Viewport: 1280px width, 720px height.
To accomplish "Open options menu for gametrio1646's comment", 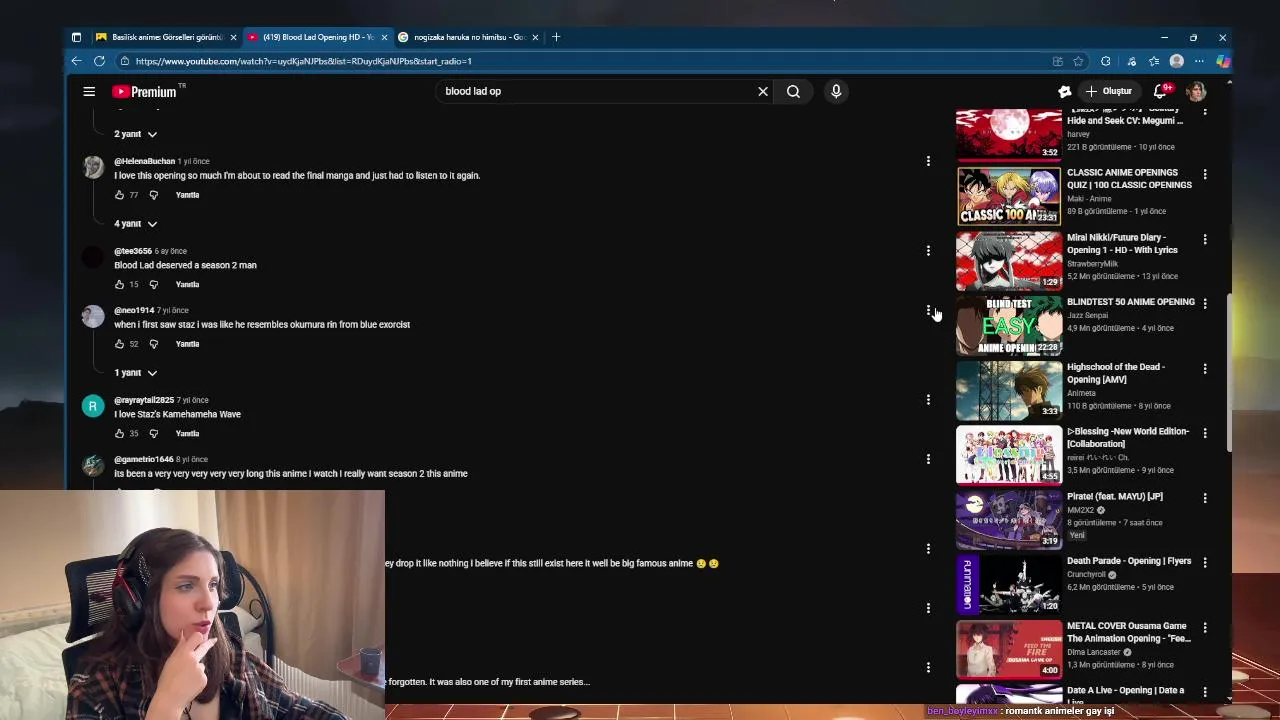I will click(928, 459).
